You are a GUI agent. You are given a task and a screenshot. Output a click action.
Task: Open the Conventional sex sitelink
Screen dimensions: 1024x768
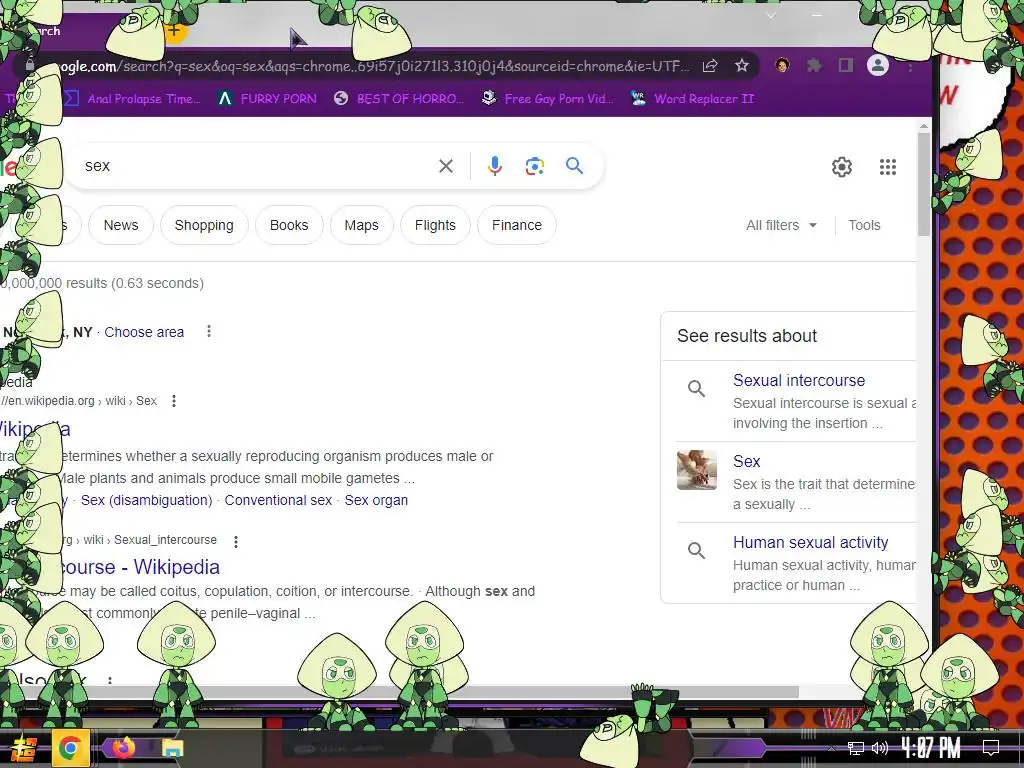tap(278, 500)
